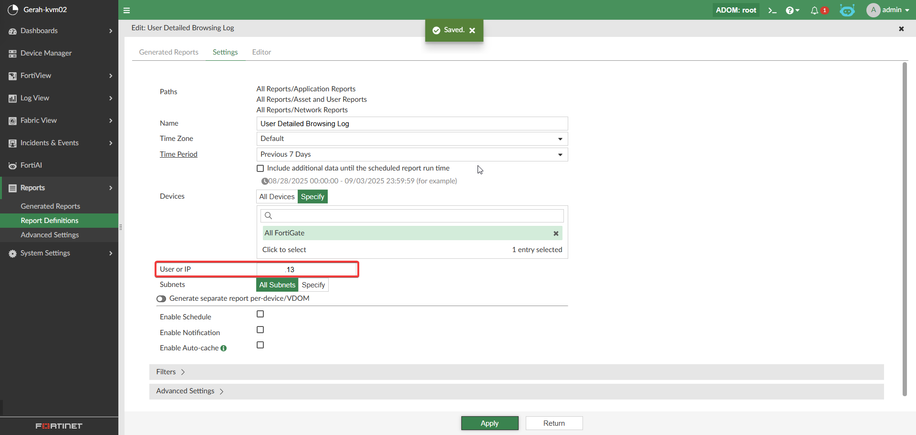916x435 pixels.
Task: Click the Reports sidebar icon
Action: [12, 188]
